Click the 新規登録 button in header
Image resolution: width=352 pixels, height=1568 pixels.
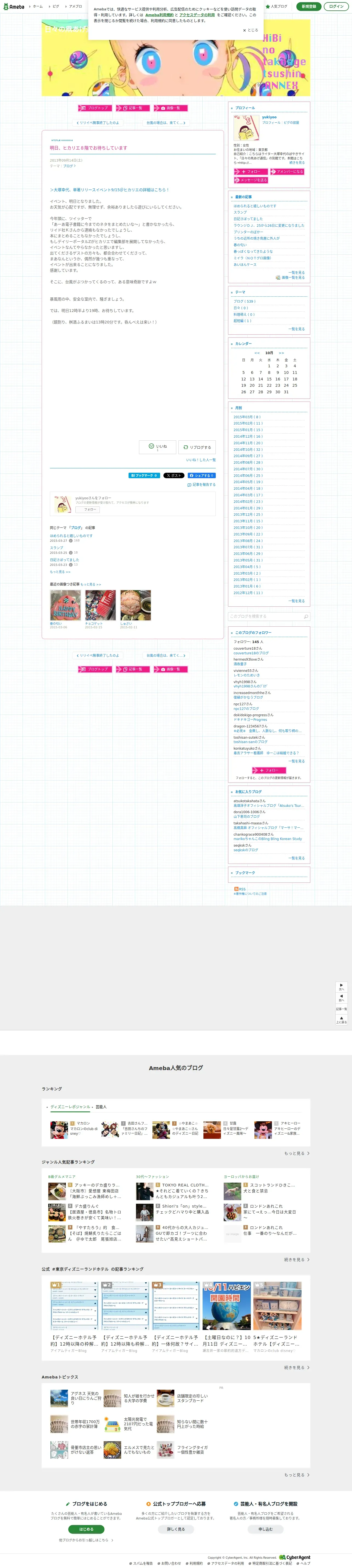tap(309, 7)
